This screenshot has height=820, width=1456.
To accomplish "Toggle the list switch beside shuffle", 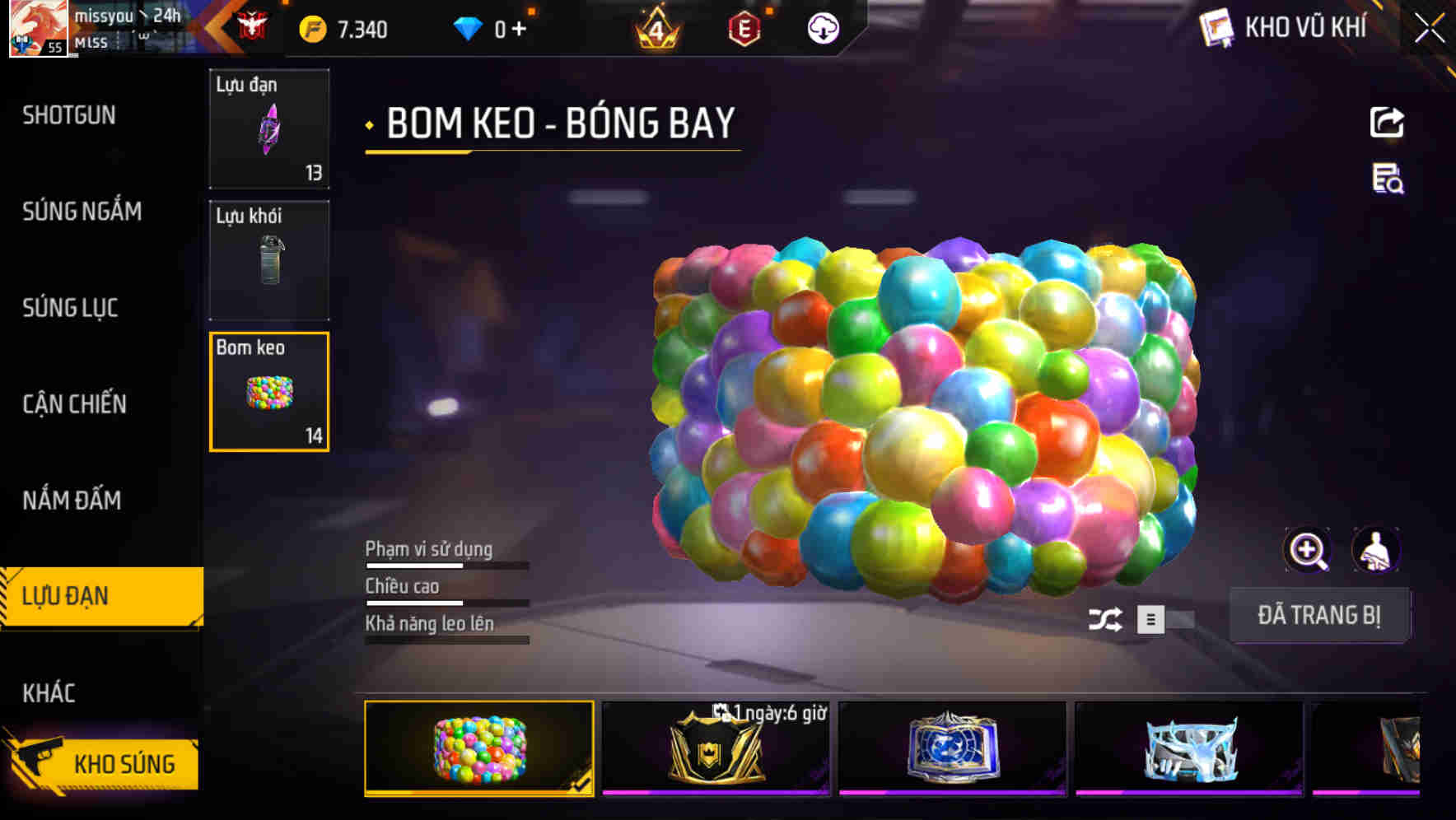I will (1165, 619).
